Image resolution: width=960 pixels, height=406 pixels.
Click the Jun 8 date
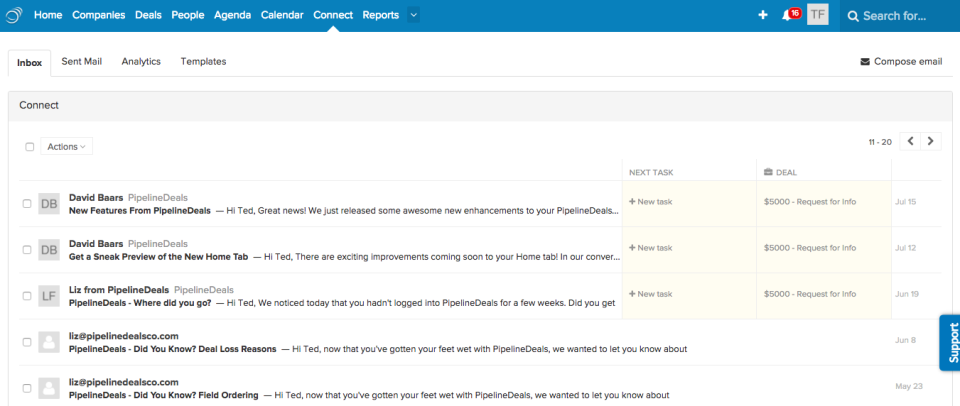pos(906,340)
